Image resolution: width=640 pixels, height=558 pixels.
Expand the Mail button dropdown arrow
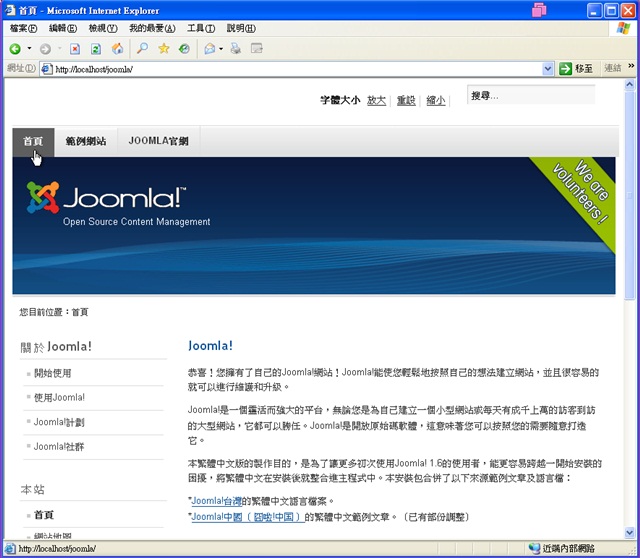[x=221, y=49]
